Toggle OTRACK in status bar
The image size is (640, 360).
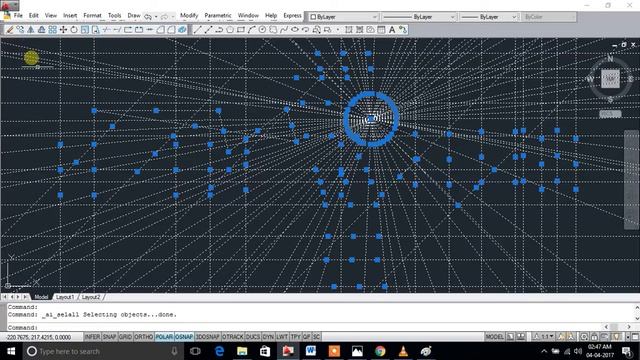[x=233, y=337]
